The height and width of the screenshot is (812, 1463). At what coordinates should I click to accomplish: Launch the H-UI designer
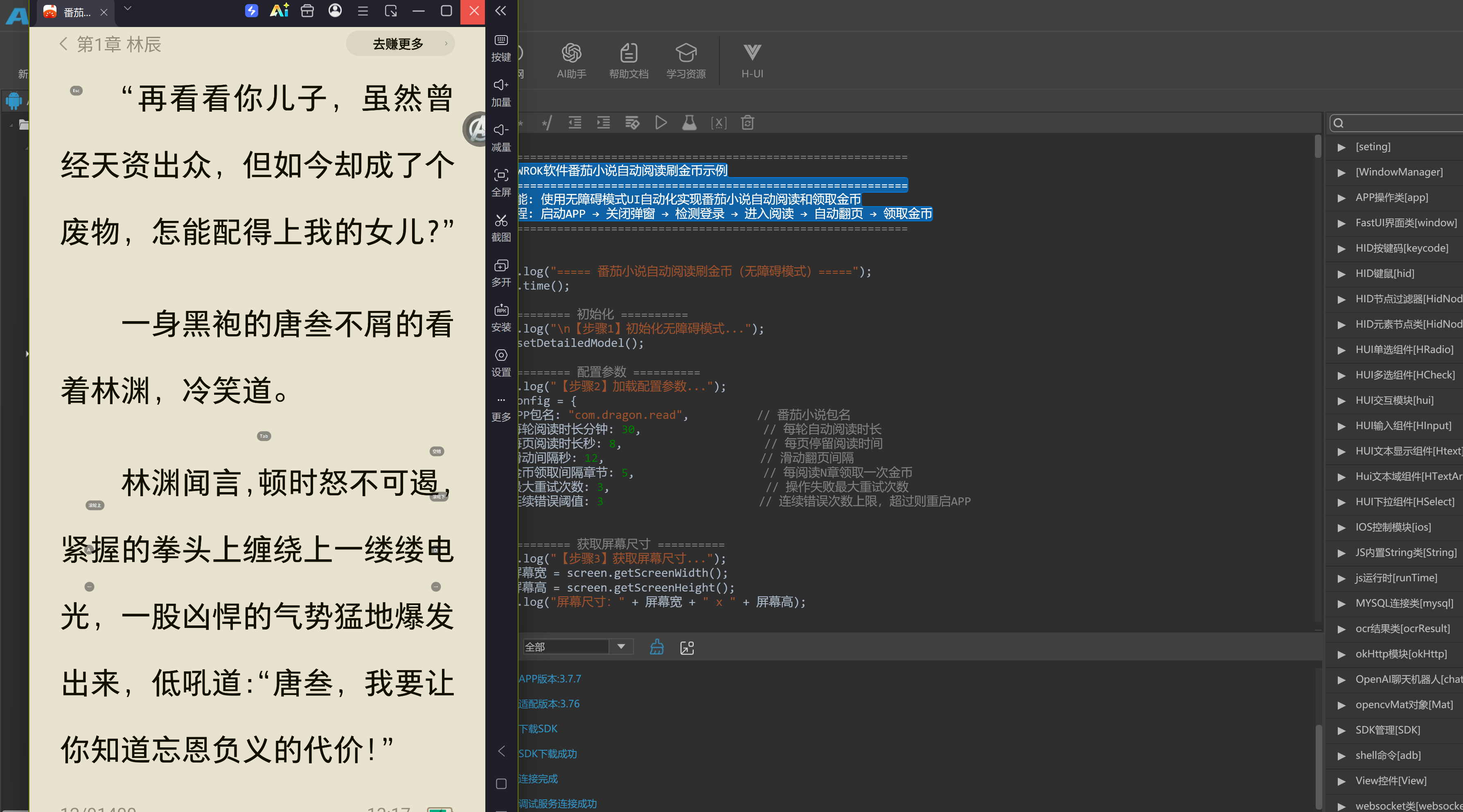[x=752, y=61]
